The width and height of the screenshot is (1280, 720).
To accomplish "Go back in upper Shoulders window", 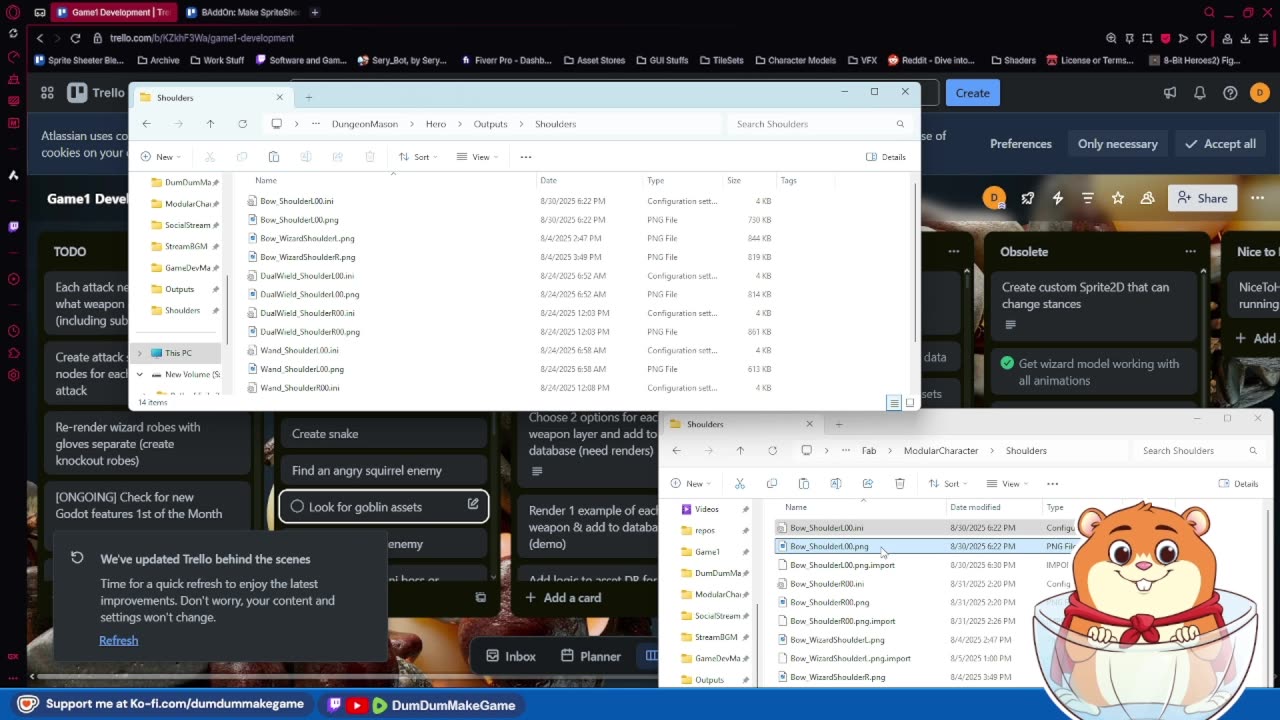I will coord(146,124).
